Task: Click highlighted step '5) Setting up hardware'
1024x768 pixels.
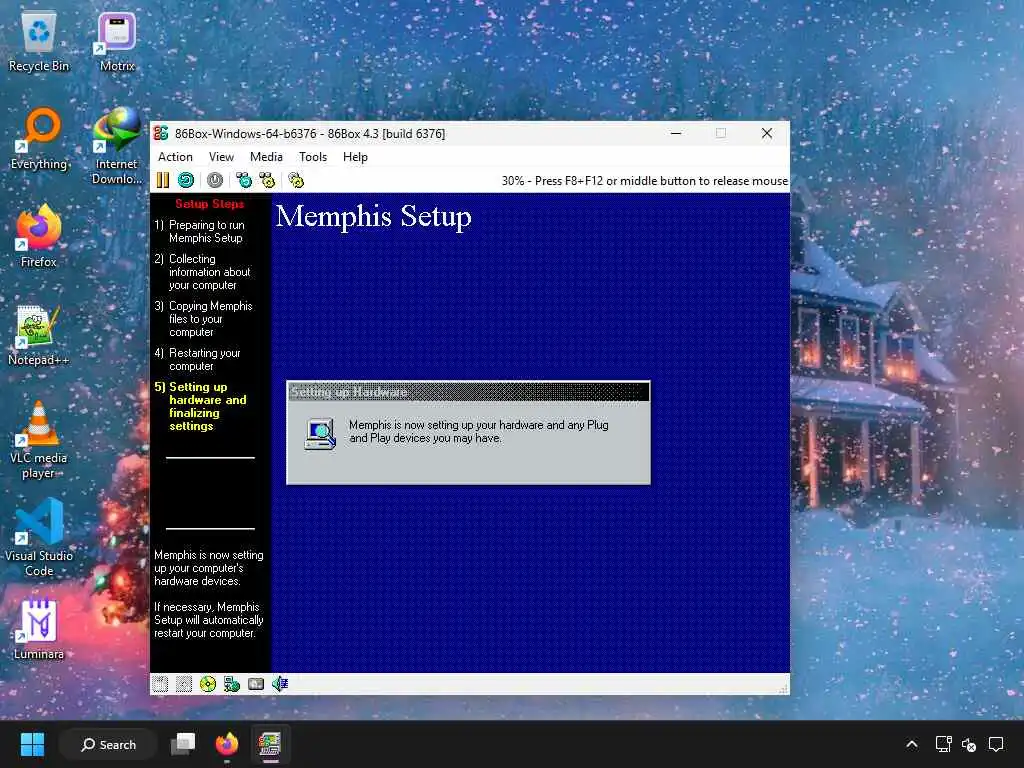Action: 200,406
